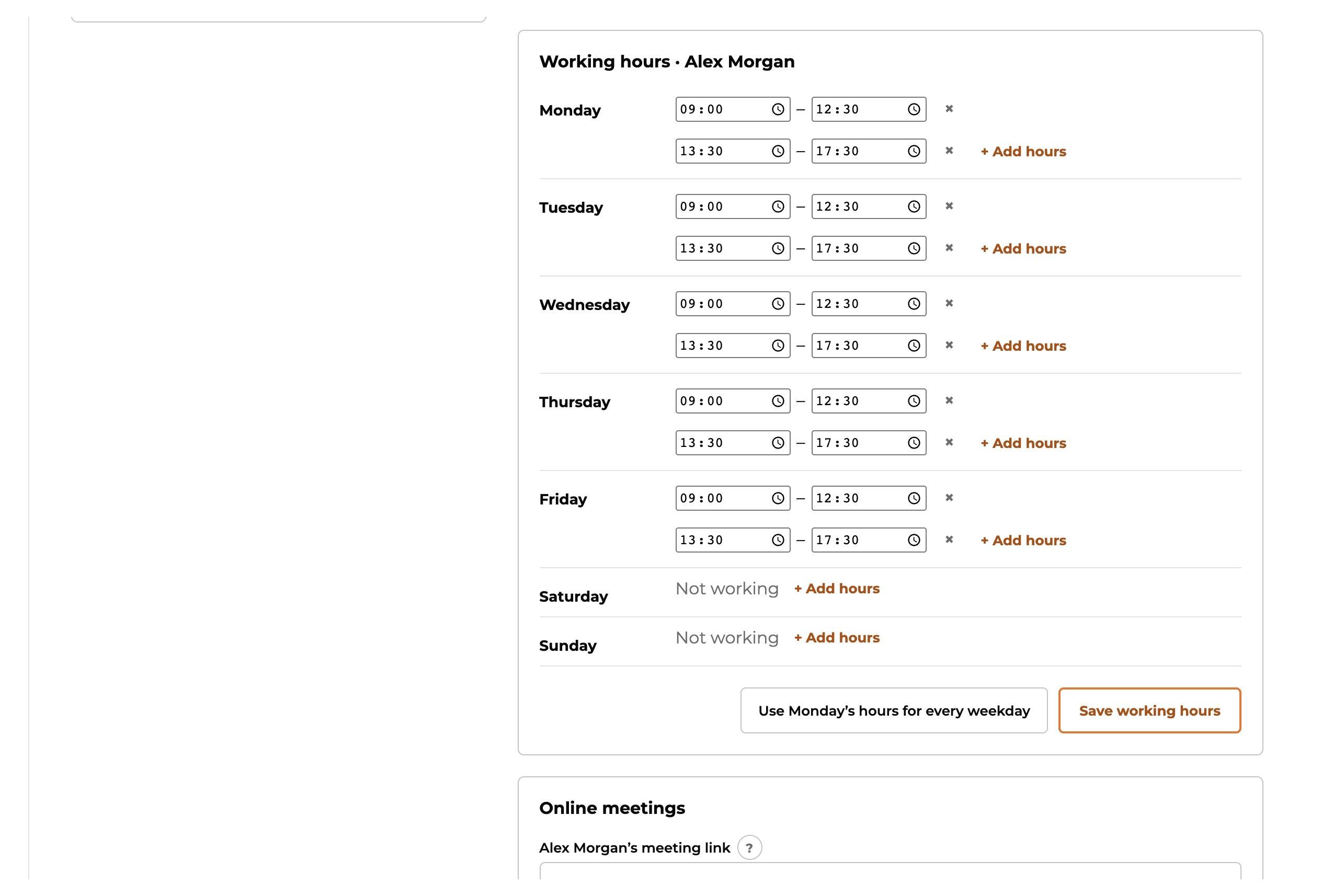Open clock picker on Thursday 13:30 start
The image size is (1322, 896).
click(x=778, y=443)
